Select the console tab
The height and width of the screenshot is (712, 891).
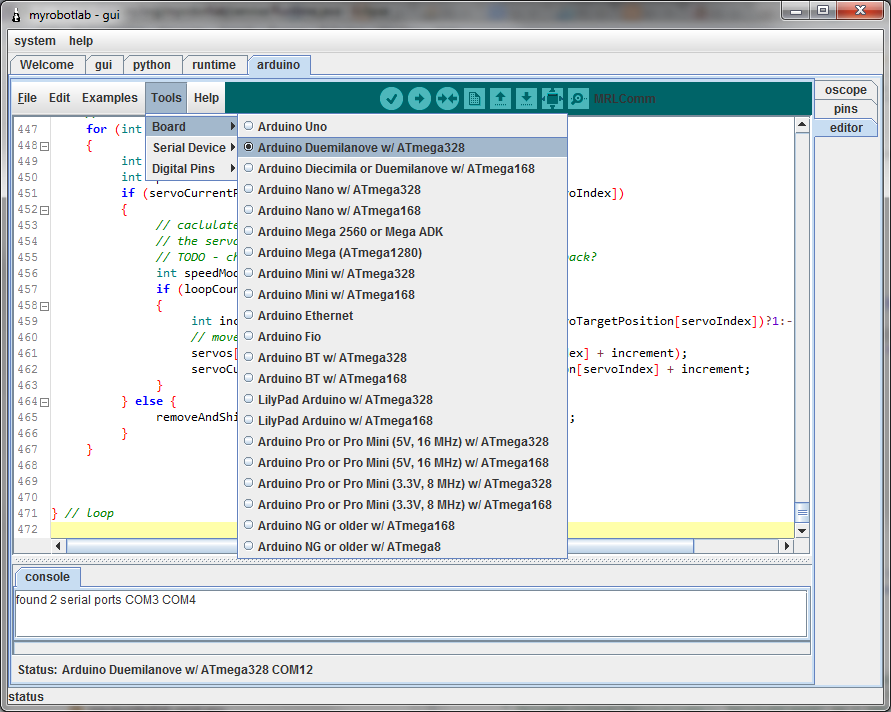[47, 577]
